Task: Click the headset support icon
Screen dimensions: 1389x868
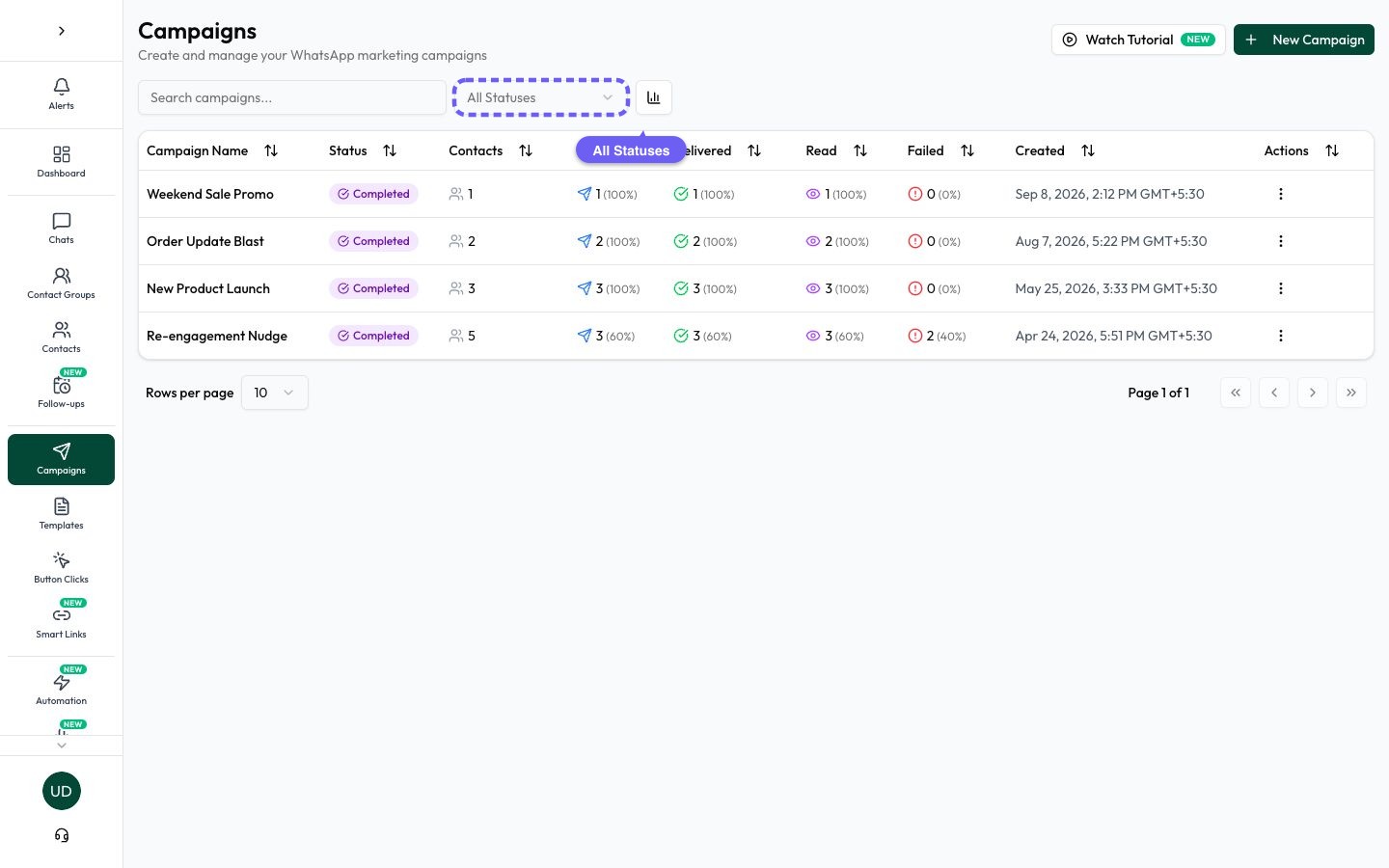Action: (62, 835)
